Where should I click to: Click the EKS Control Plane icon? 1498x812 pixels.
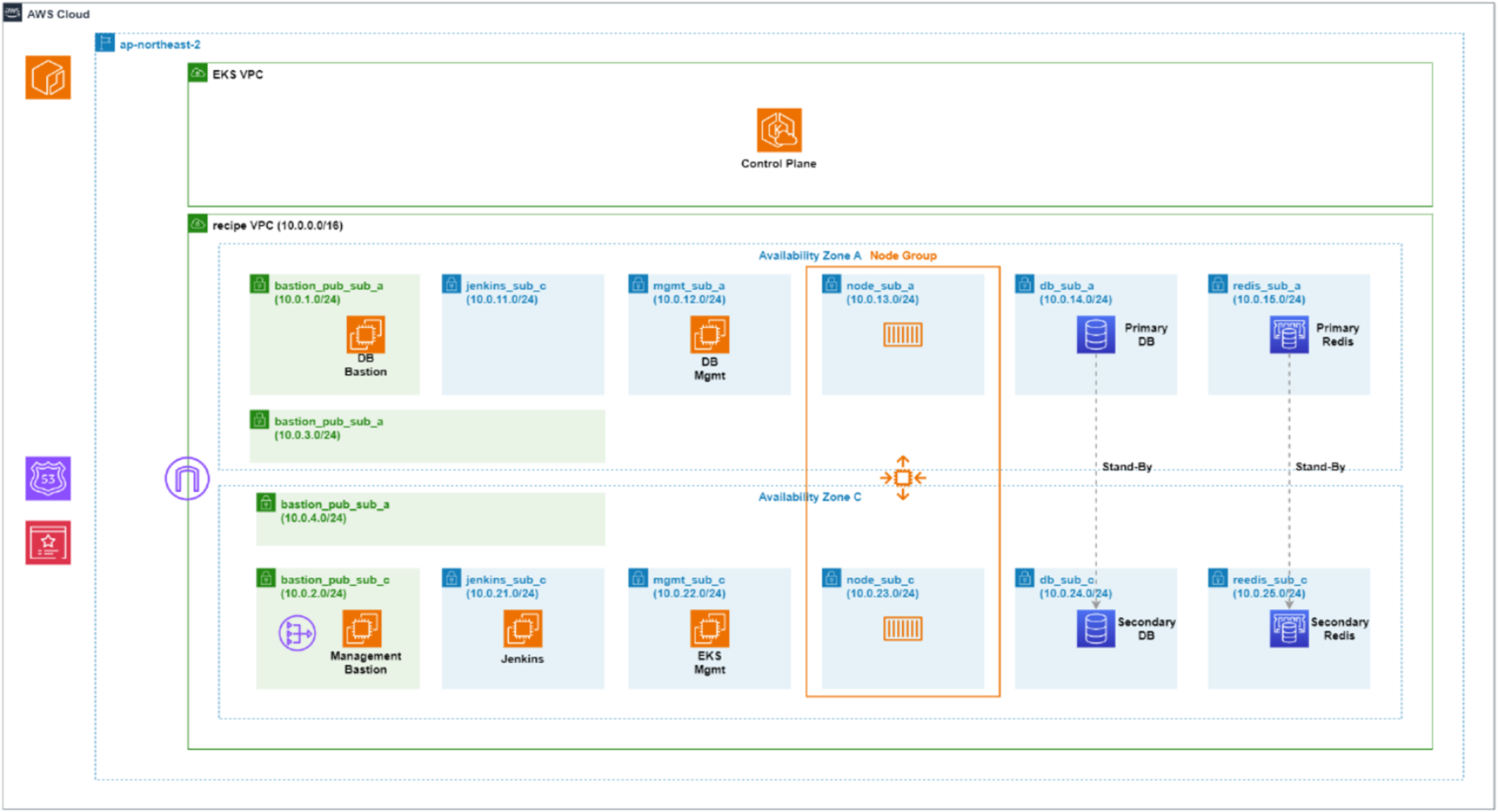[x=779, y=130]
